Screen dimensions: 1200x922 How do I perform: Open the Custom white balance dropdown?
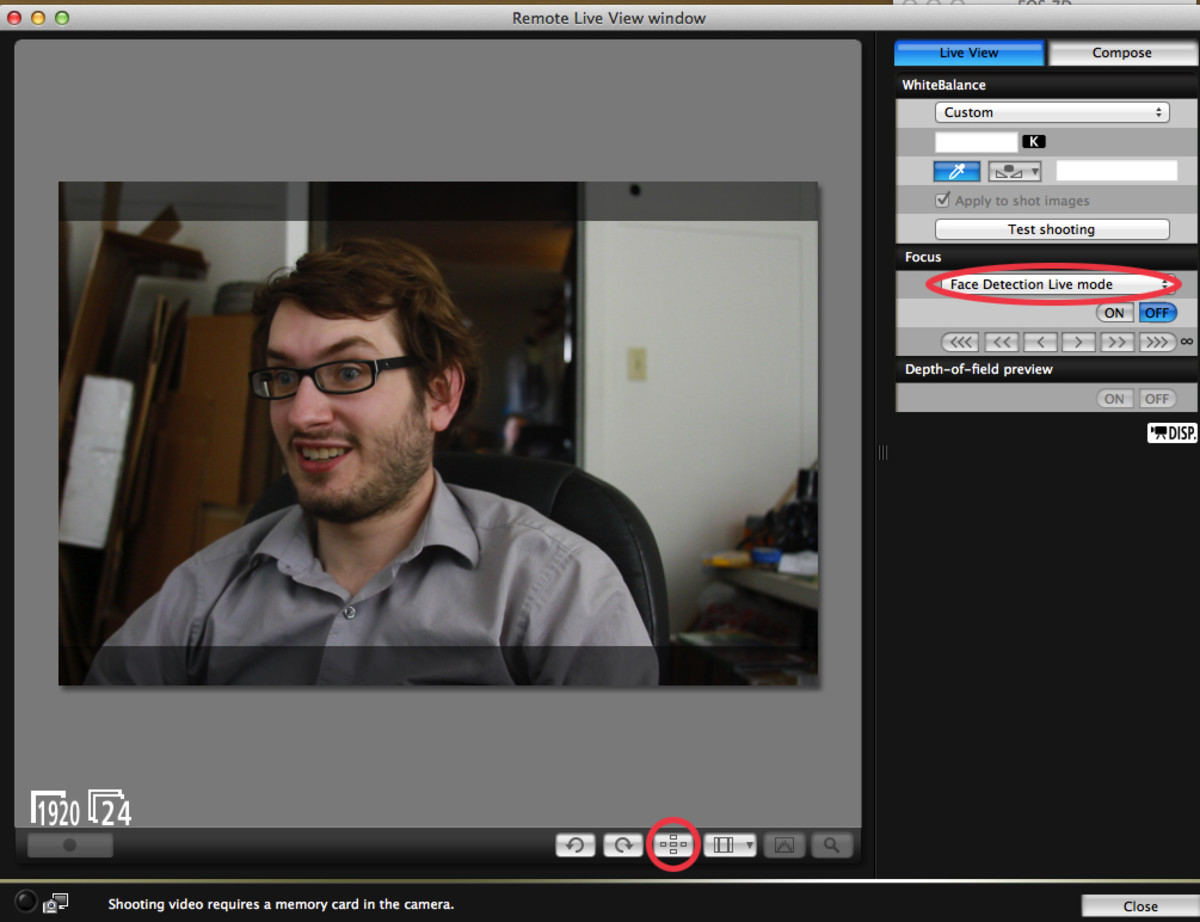point(1051,112)
